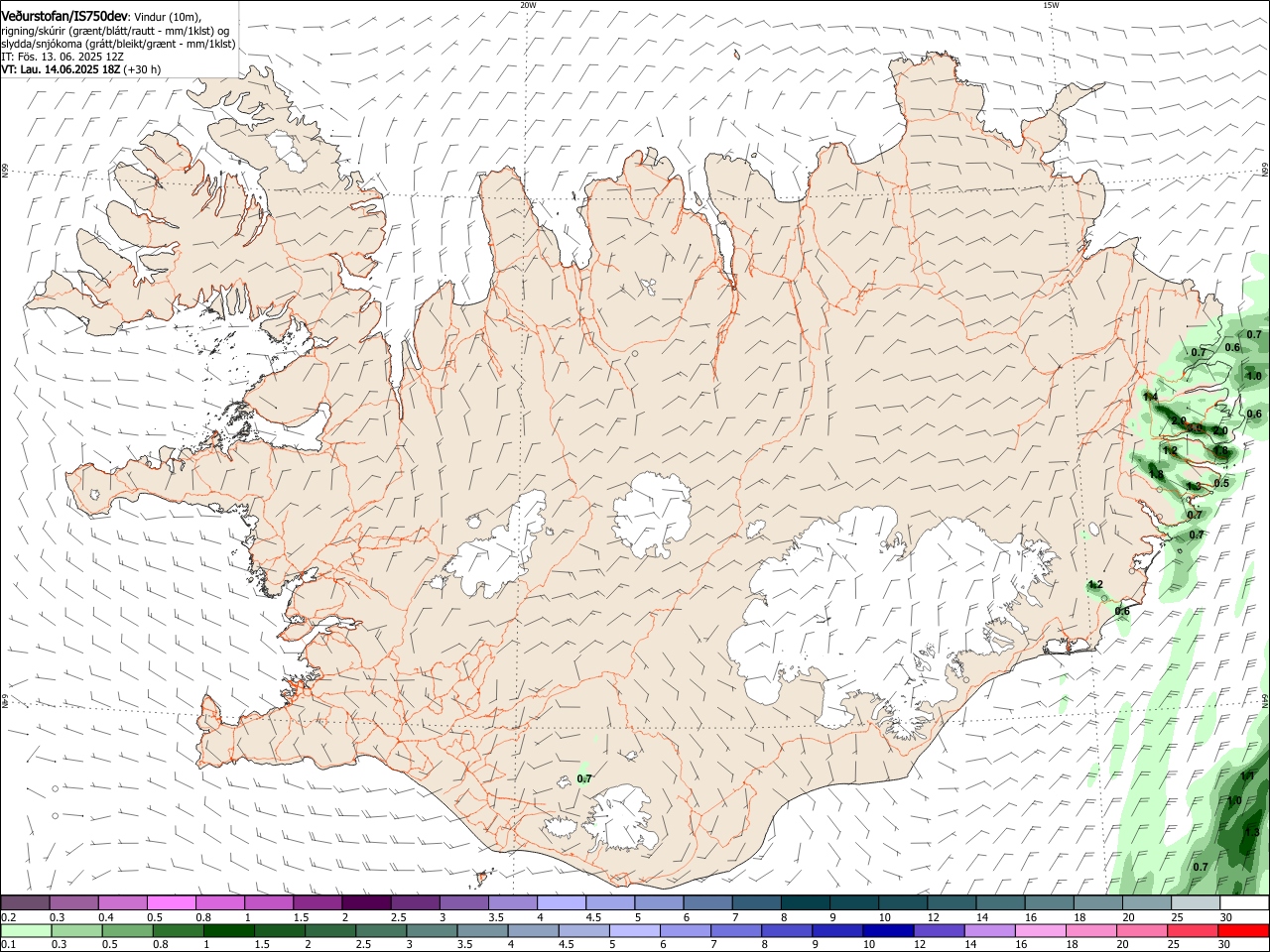The height and width of the screenshot is (952, 1270).
Task: Click the 1.3 precipitation value over the sea
Action: pos(1251,832)
